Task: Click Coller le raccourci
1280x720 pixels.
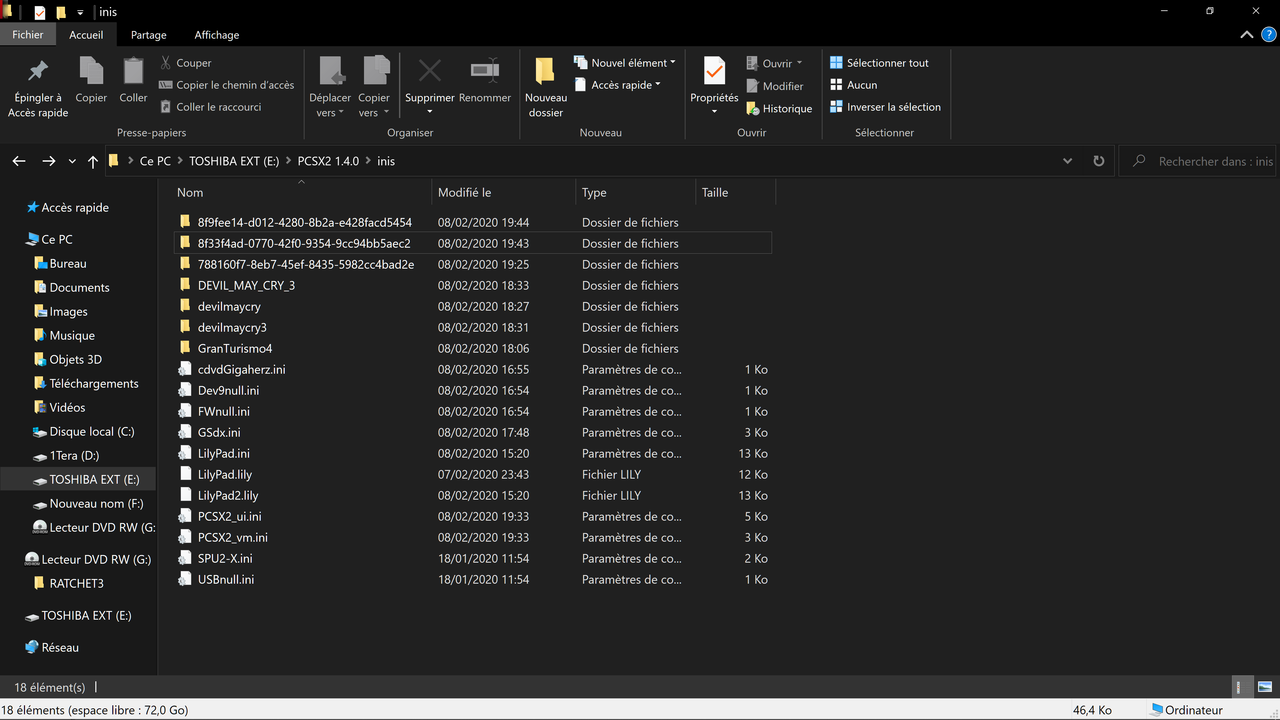Action: click(x=210, y=107)
